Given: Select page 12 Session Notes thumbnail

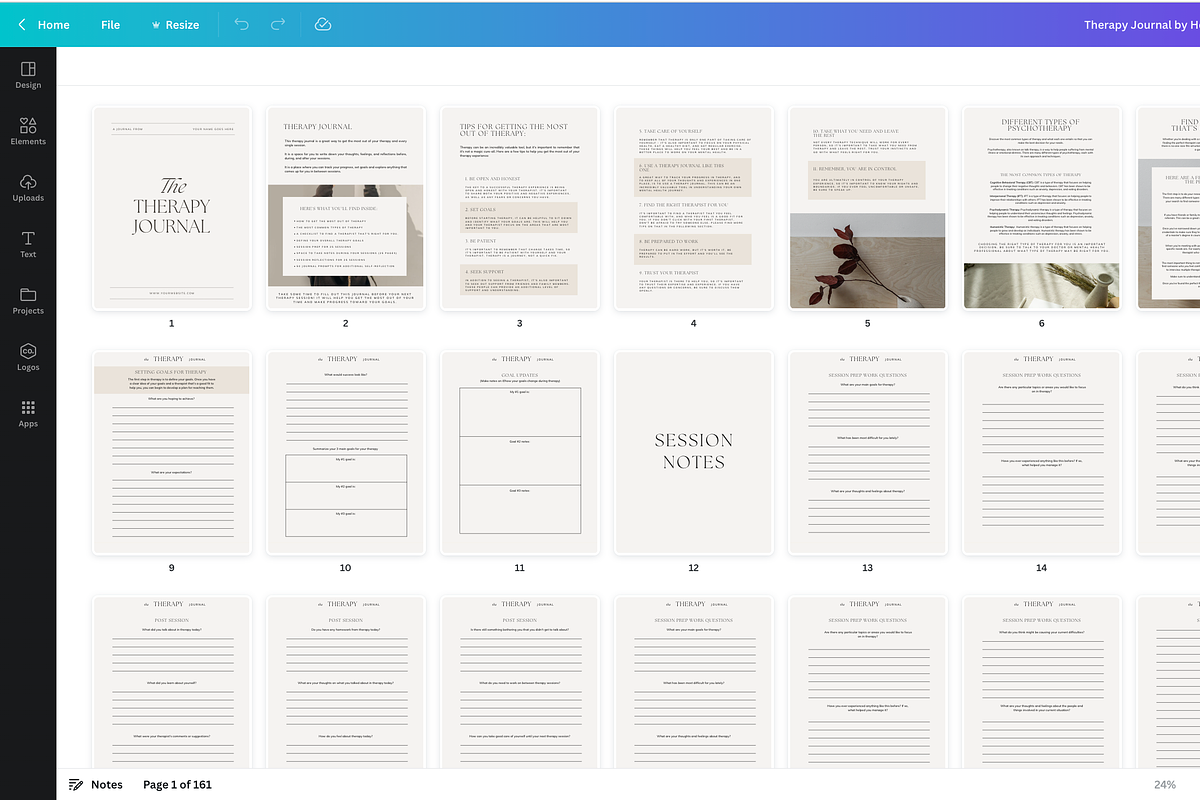Looking at the screenshot, I should (693, 453).
